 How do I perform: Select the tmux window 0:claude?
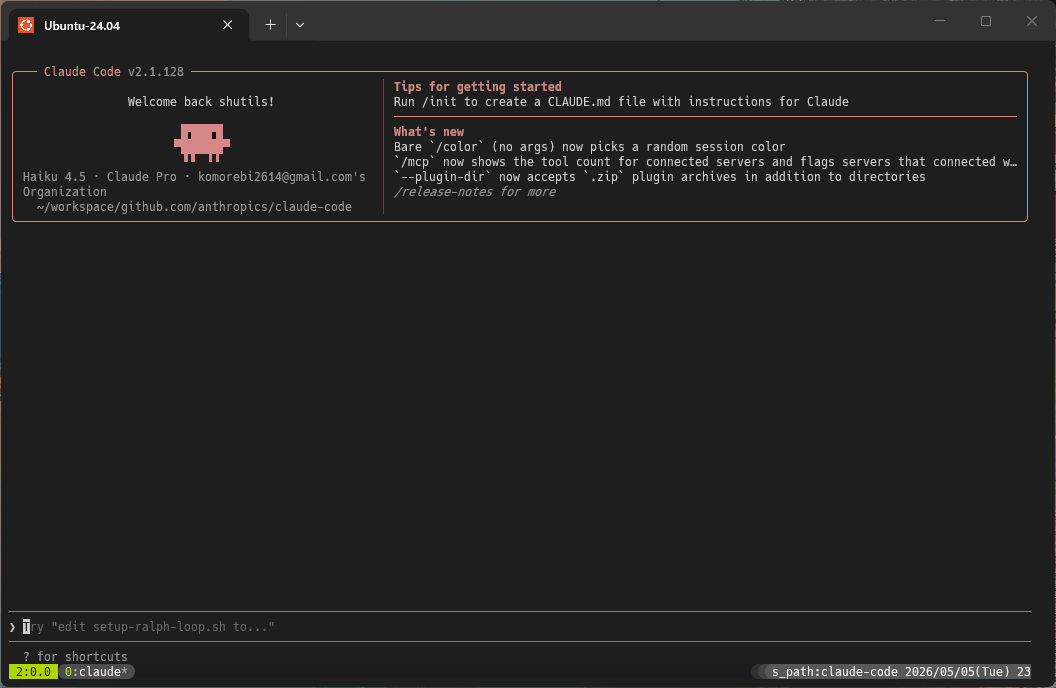[96, 672]
